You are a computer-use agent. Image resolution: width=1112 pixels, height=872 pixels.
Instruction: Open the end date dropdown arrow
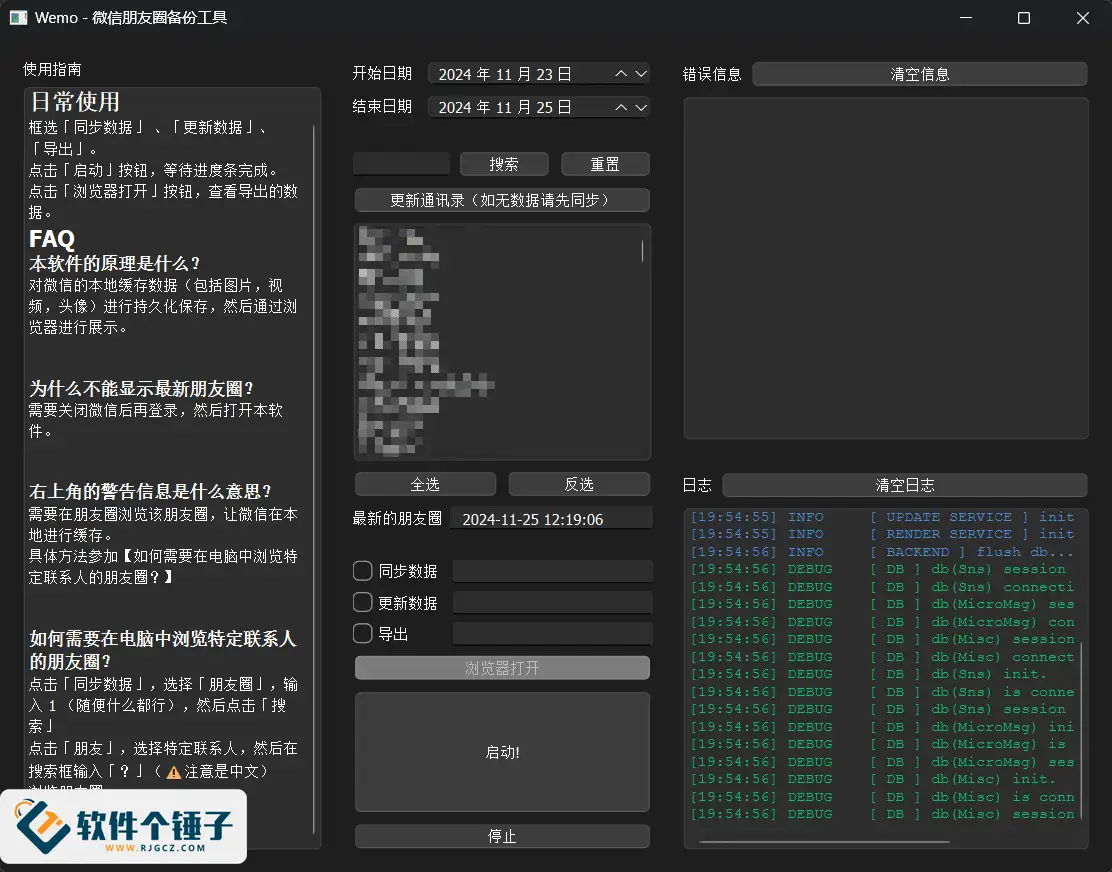[x=641, y=107]
